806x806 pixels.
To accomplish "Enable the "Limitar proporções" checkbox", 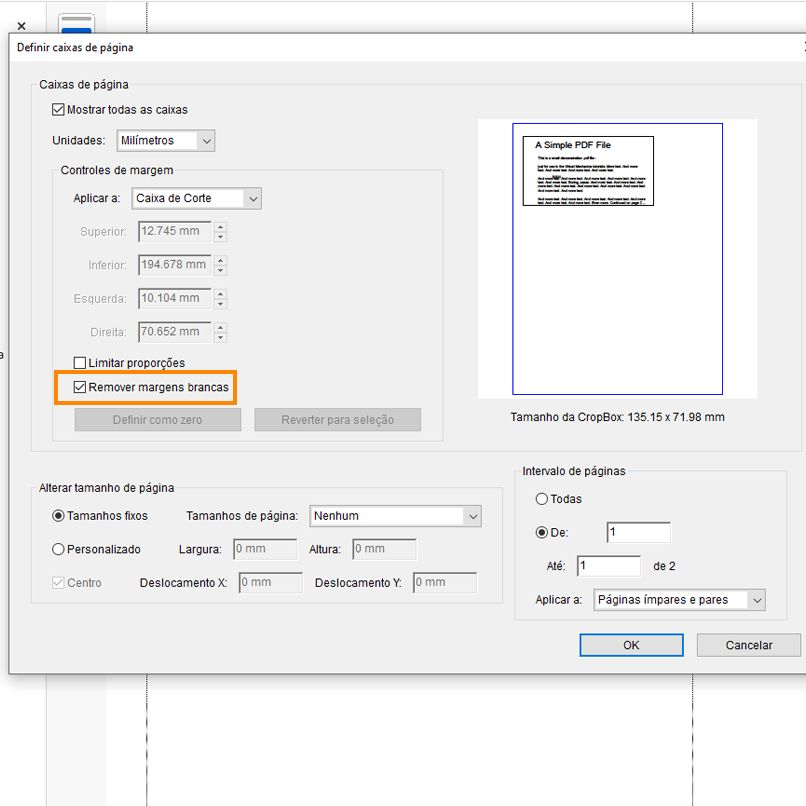I will pos(77,362).
